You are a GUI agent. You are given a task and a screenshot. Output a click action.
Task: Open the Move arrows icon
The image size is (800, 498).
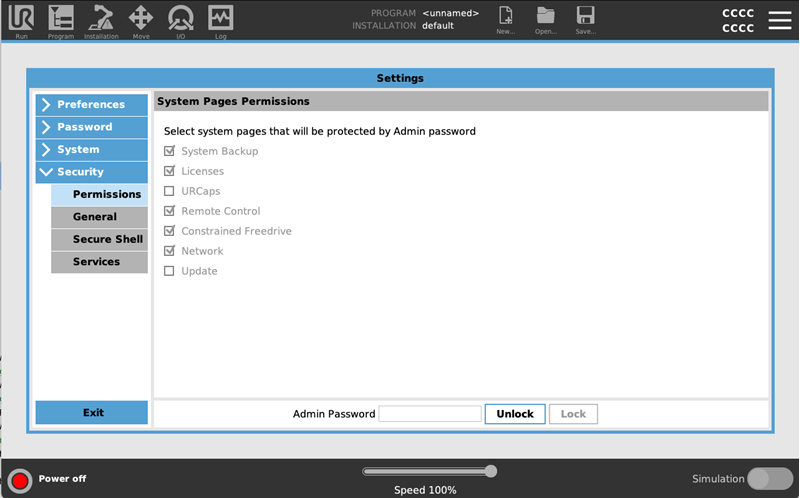pos(141,18)
